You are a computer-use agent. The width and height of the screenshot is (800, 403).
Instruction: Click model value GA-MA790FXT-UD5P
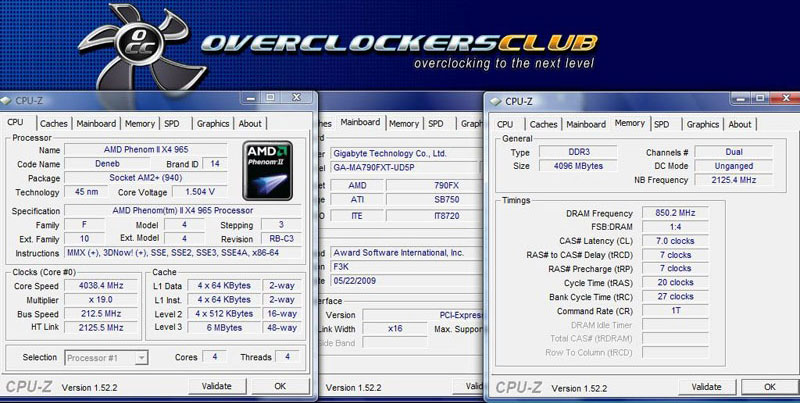(404, 167)
